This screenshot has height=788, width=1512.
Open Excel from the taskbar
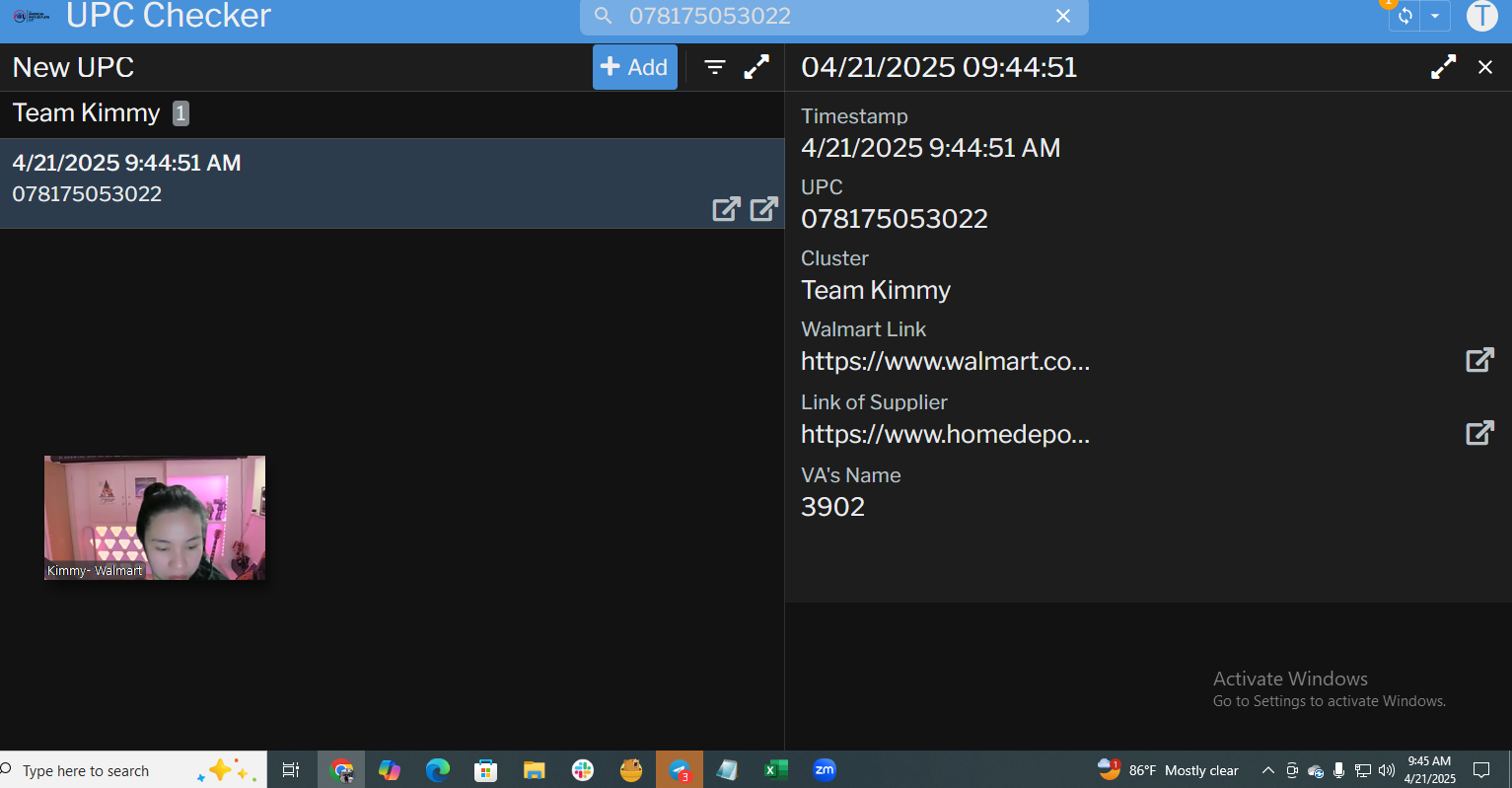tap(776, 770)
